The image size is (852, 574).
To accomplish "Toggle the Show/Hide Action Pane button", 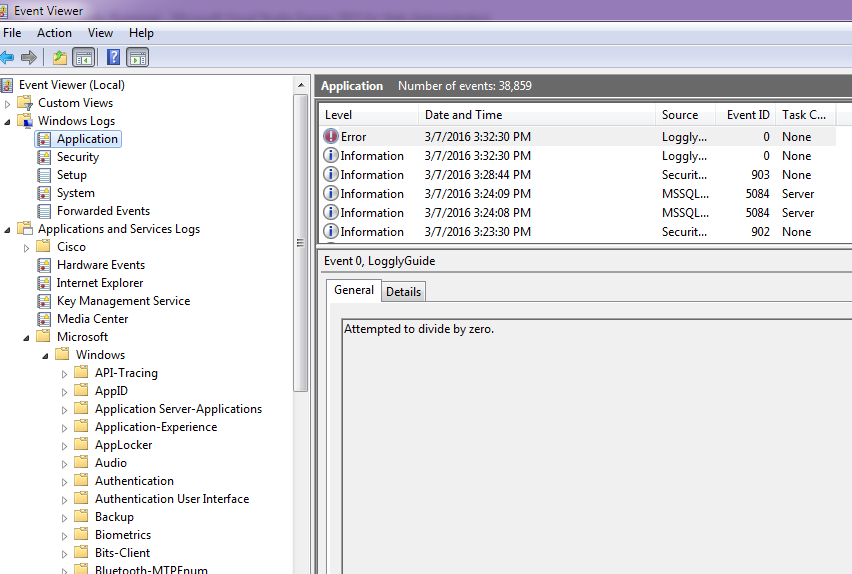I will click(138, 57).
